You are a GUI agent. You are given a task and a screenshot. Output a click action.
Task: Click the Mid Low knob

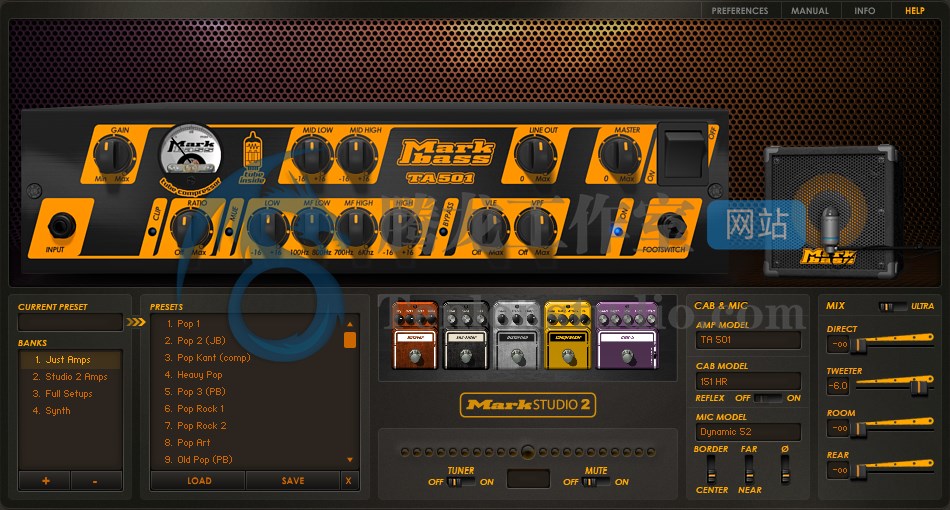[311, 155]
